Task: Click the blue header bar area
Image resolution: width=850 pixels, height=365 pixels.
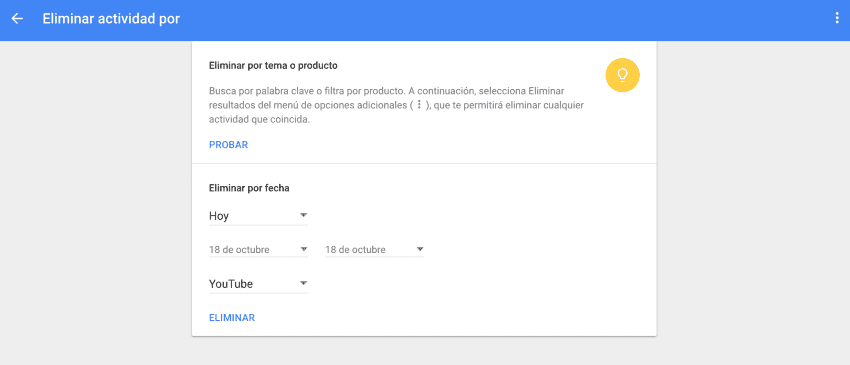Action: click(x=425, y=20)
